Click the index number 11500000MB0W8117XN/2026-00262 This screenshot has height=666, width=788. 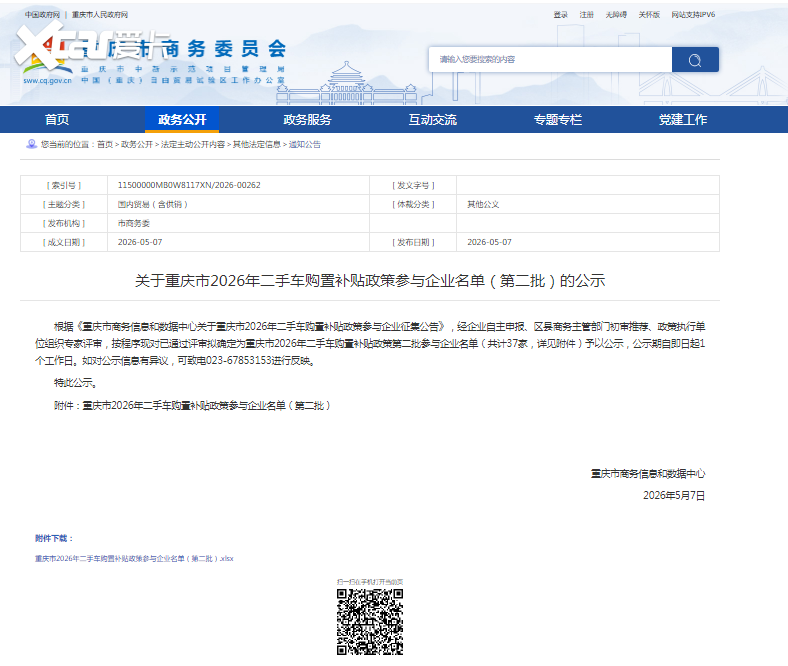point(189,185)
